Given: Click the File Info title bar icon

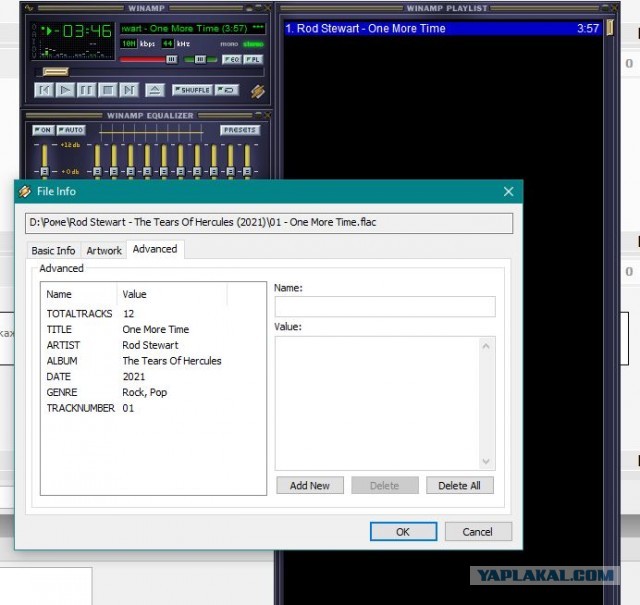Looking at the screenshot, I should [25, 191].
